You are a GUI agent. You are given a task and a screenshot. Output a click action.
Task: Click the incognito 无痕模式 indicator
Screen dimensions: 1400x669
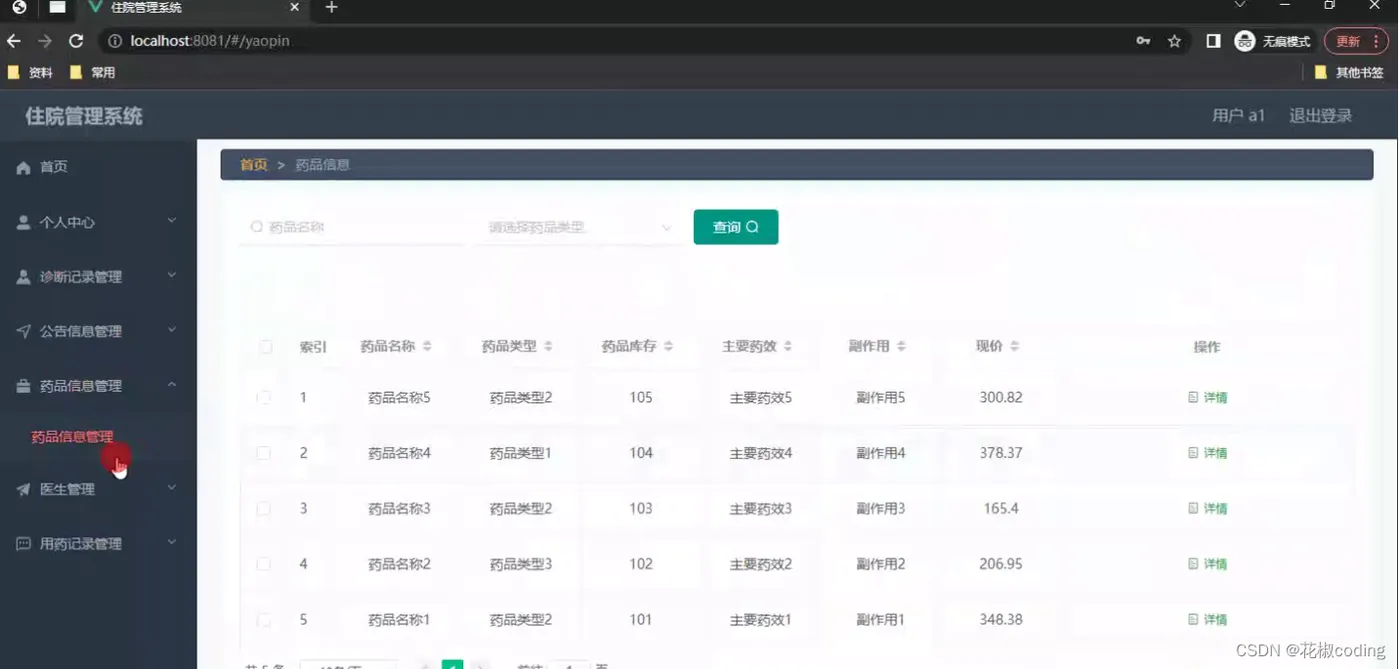click(x=1272, y=41)
